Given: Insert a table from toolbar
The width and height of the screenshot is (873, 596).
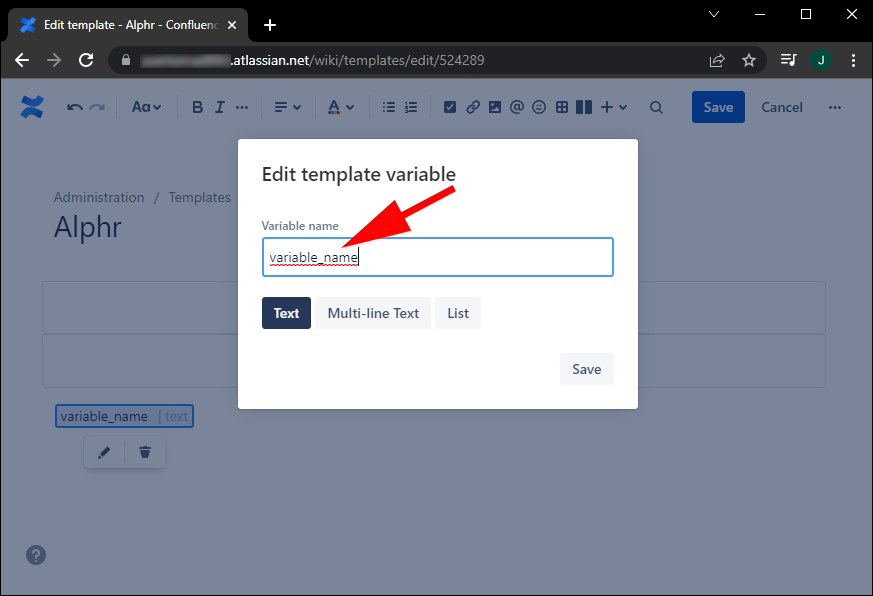Looking at the screenshot, I should [562, 107].
